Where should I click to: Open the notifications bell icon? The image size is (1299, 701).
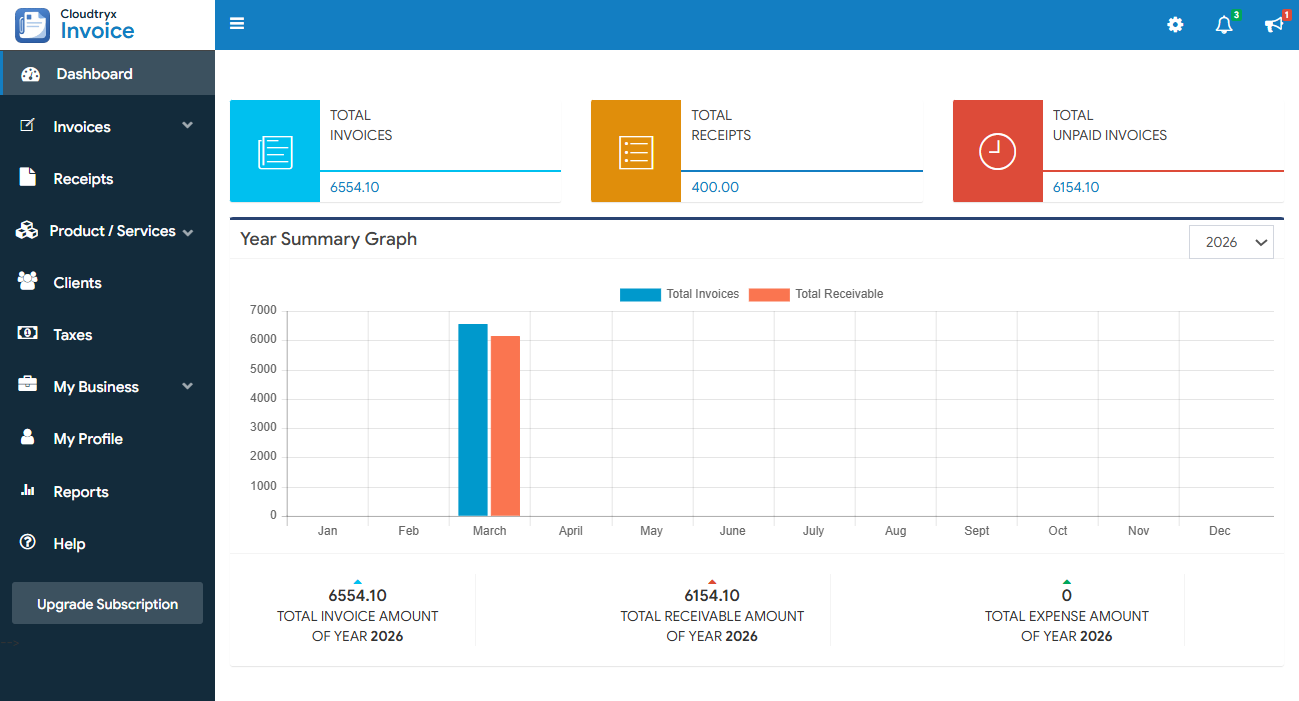point(1223,24)
